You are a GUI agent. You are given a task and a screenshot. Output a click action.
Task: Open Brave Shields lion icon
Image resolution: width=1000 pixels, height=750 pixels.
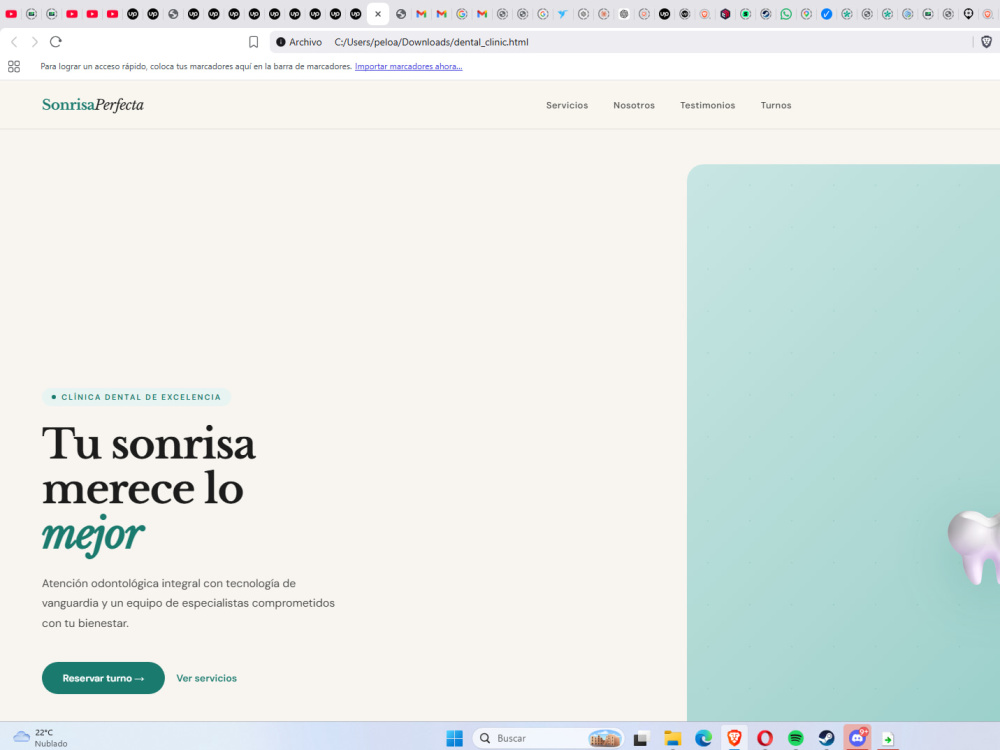[x=986, y=42]
